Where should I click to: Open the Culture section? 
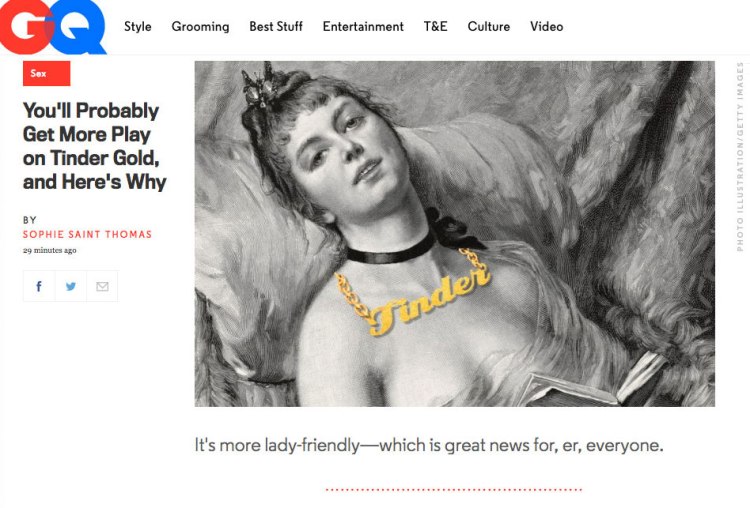(489, 26)
